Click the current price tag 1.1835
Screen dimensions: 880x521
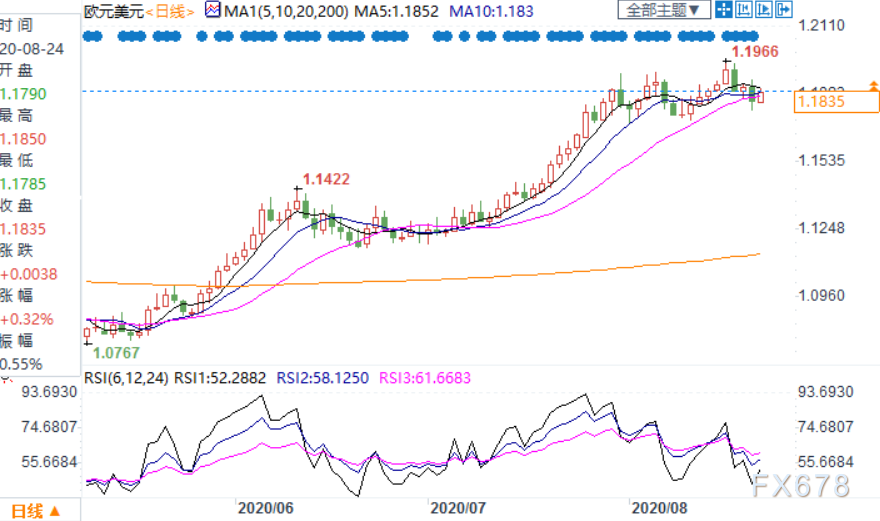pos(836,102)
